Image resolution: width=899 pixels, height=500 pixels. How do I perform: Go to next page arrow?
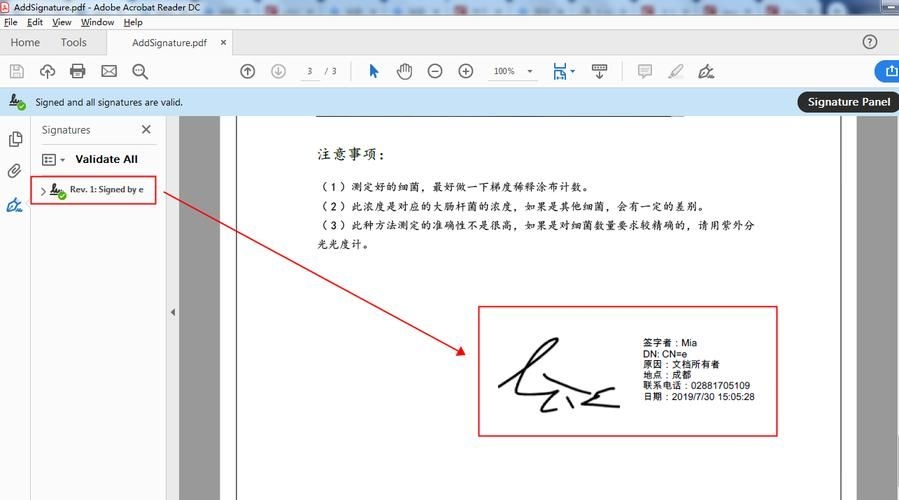278,71
